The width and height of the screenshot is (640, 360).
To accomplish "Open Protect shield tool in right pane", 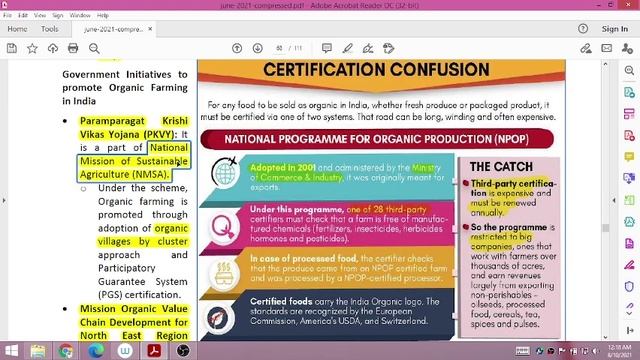I will pyautogui.click(x=629, y=287).
